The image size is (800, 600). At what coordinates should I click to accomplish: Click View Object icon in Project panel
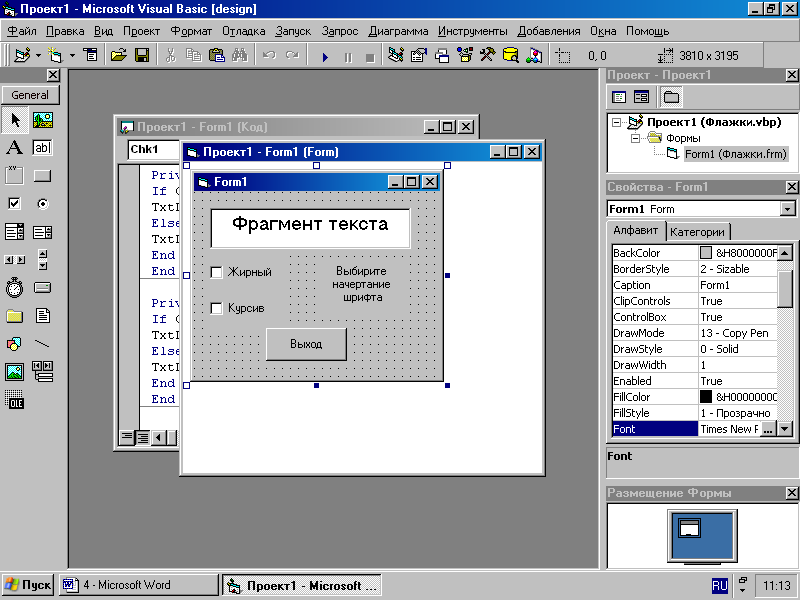(x=641, y=97)
